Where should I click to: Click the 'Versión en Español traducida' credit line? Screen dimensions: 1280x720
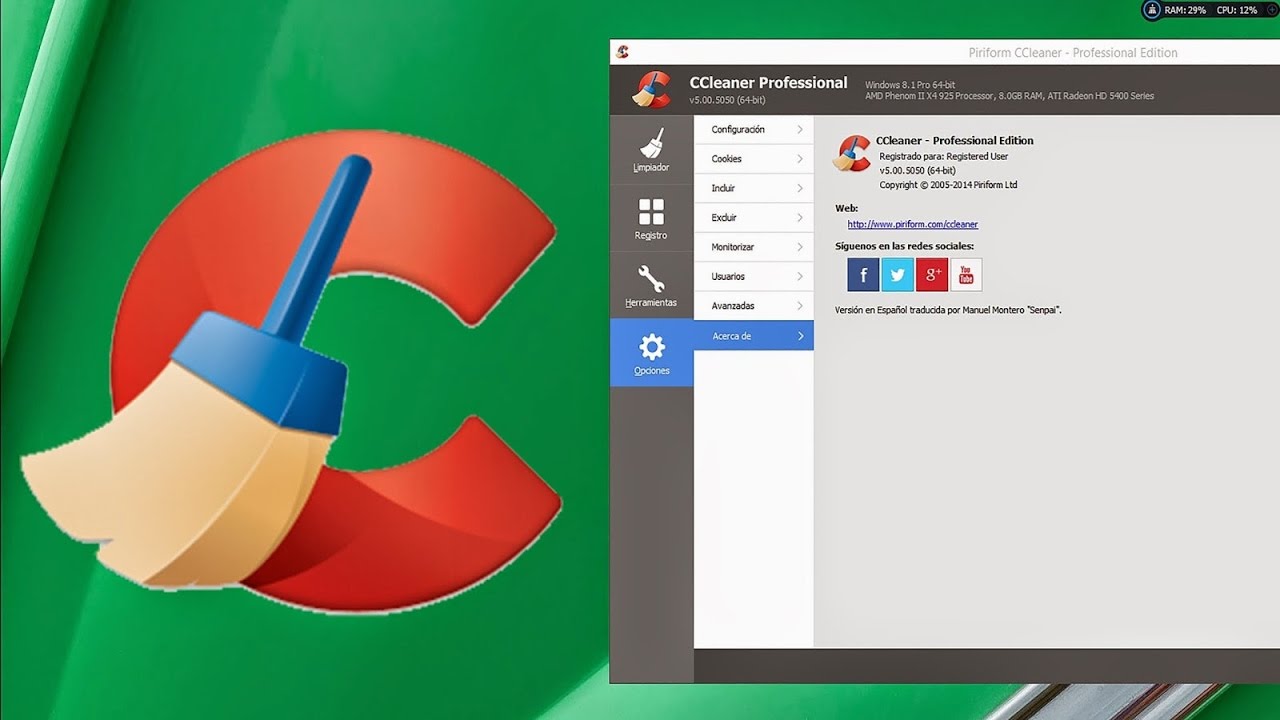(948, 310)
